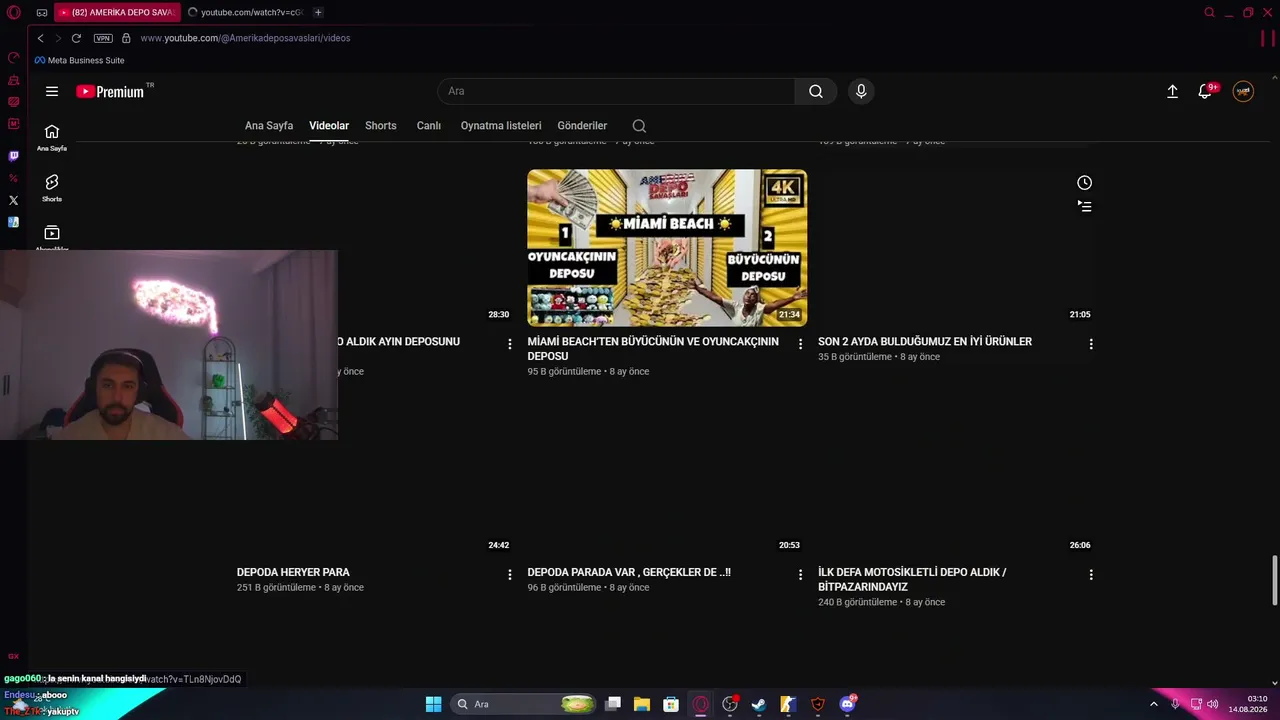Open new browser tab with plus

pyautogui.click(x=318, y=13)
